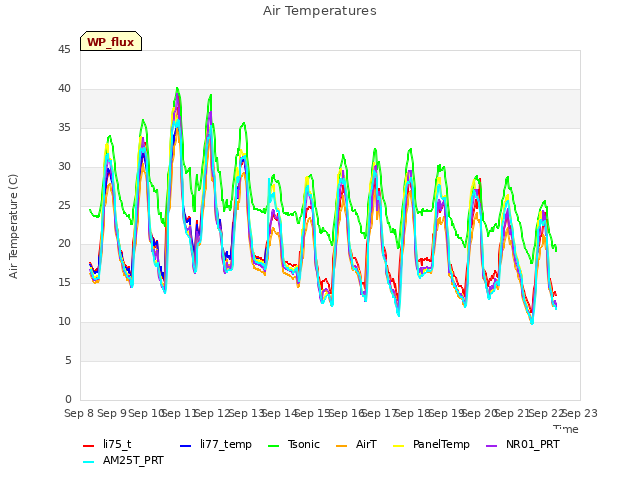Click the Time x-axis title

tap(566, 429)
